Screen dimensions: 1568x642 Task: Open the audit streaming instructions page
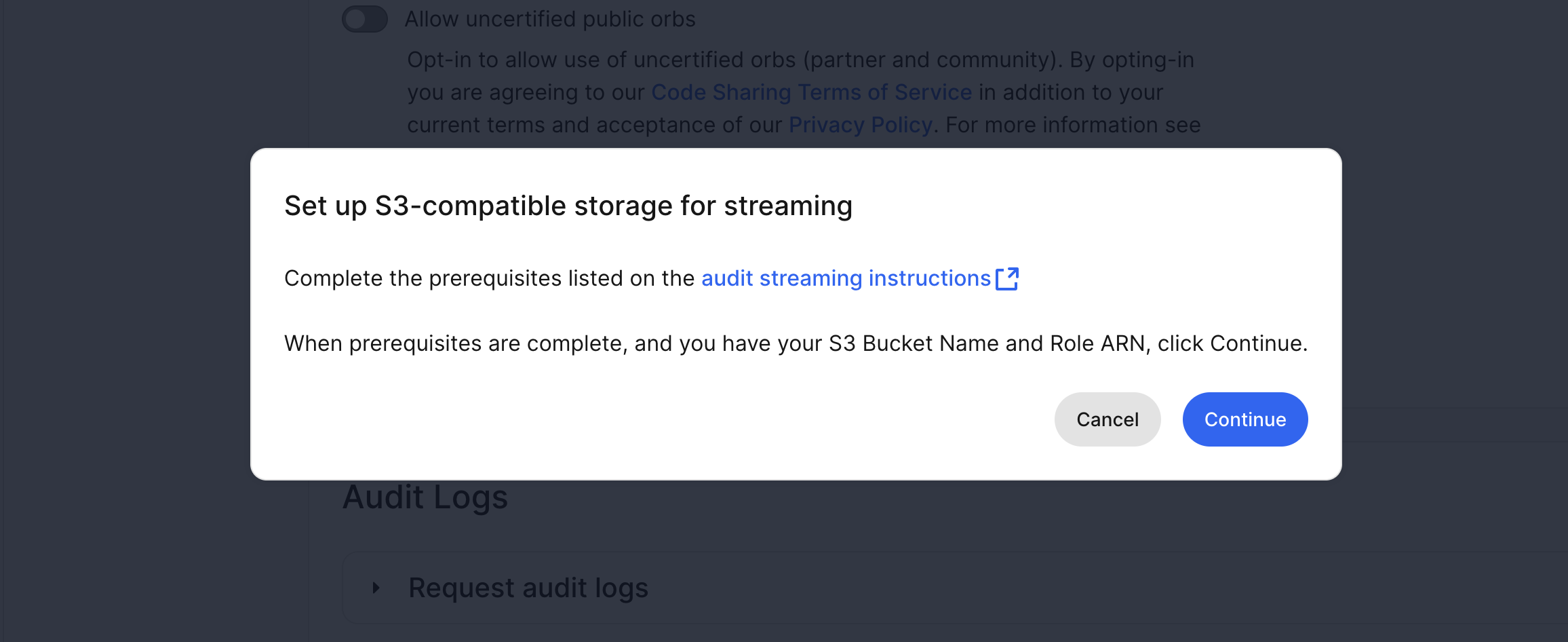845,278
